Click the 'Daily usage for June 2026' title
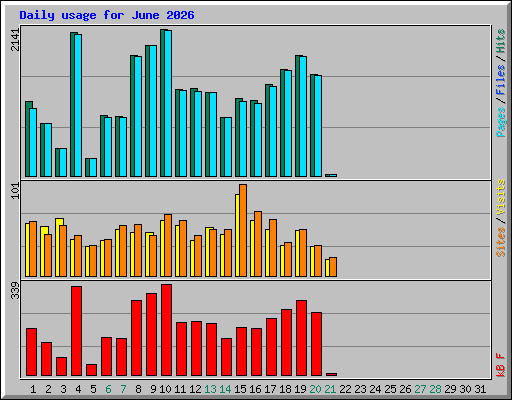Image resolution: width=512 pixels, height=400 pixels. 107,15
